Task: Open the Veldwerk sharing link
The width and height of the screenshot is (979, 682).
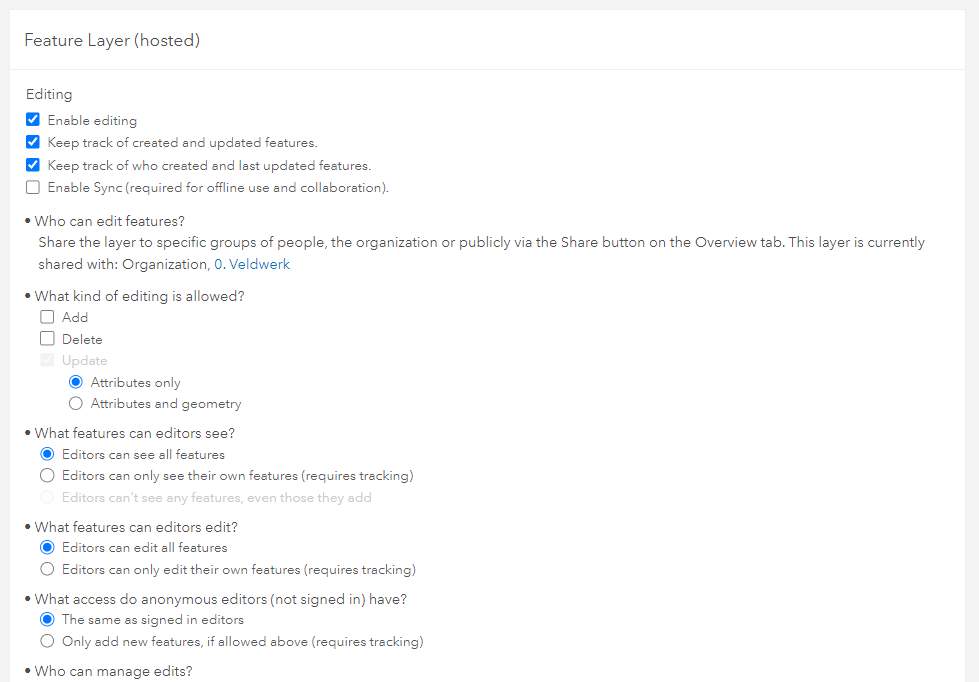Action: pyautogui.click(x=260, y=263)
